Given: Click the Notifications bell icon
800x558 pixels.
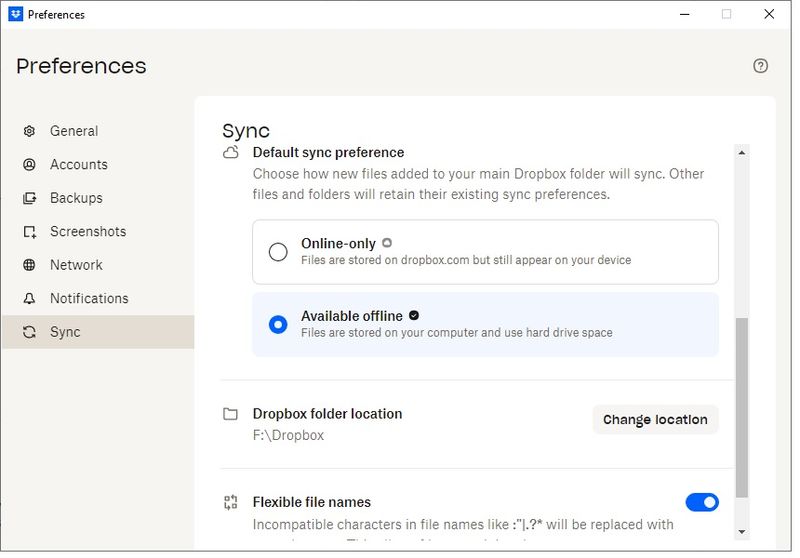Looking at the screenshot, I should point(29,299).
